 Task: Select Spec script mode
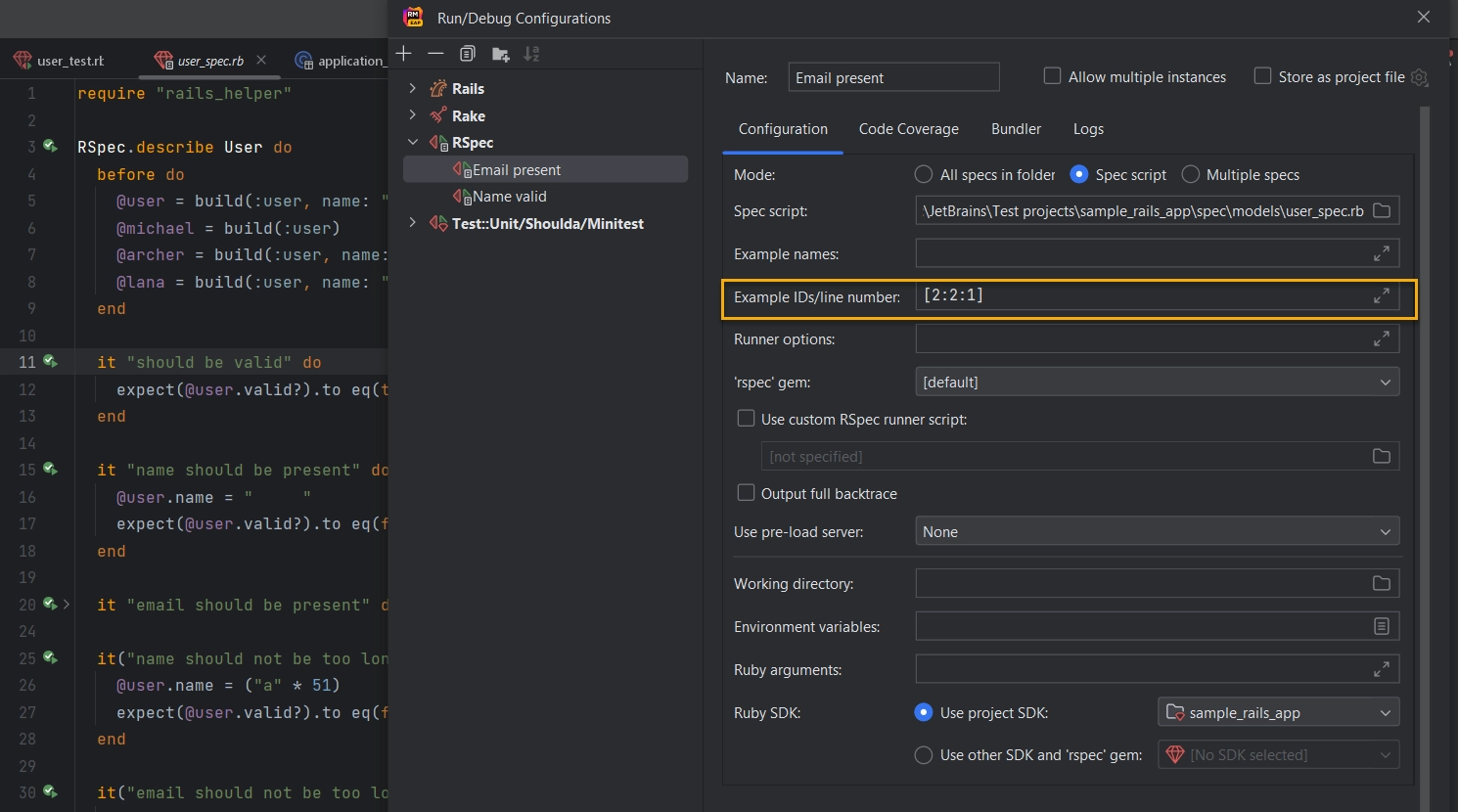coord(1079,174)
